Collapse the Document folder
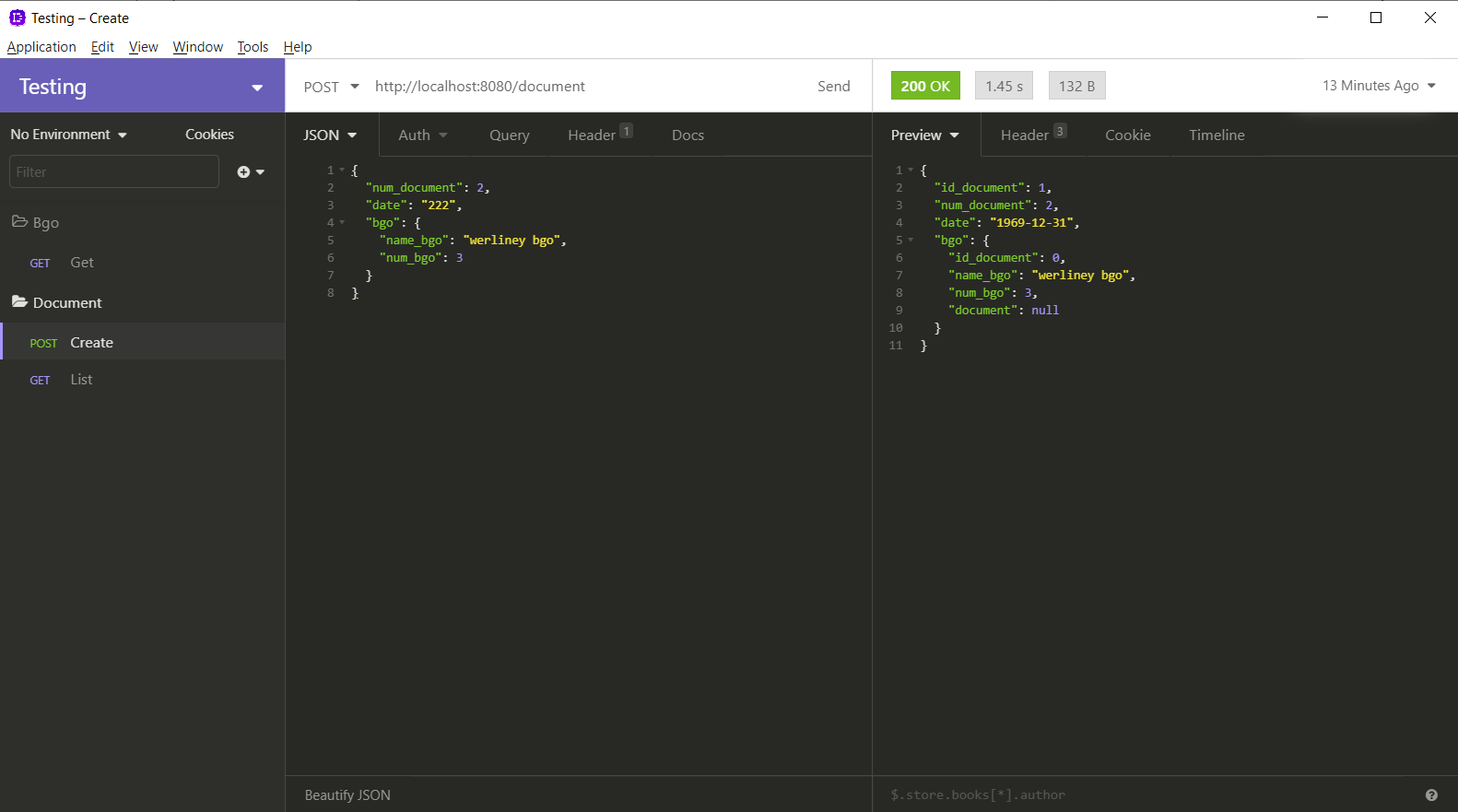1458x812 pixels. pos(56,302)
